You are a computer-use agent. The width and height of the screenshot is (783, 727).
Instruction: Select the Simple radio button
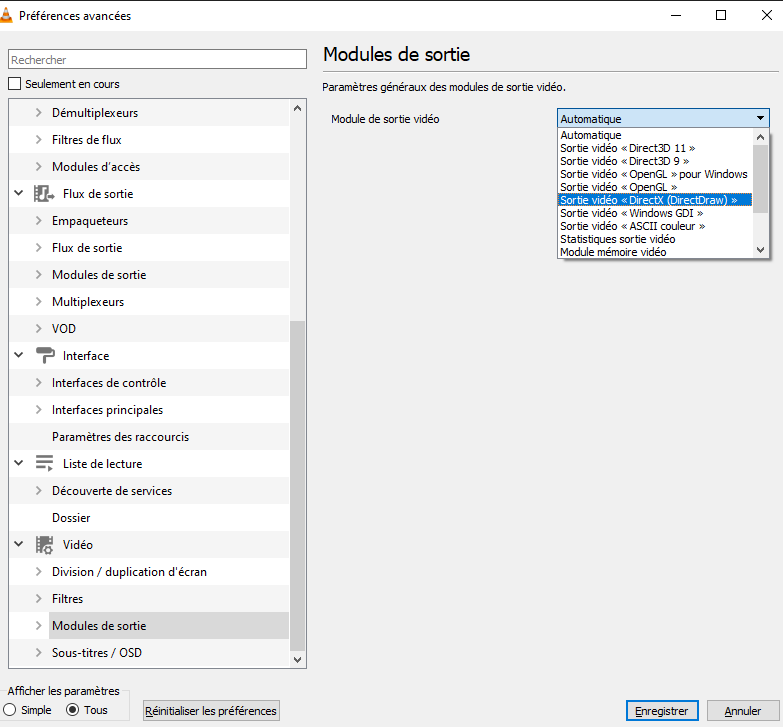tap(9, 710)
